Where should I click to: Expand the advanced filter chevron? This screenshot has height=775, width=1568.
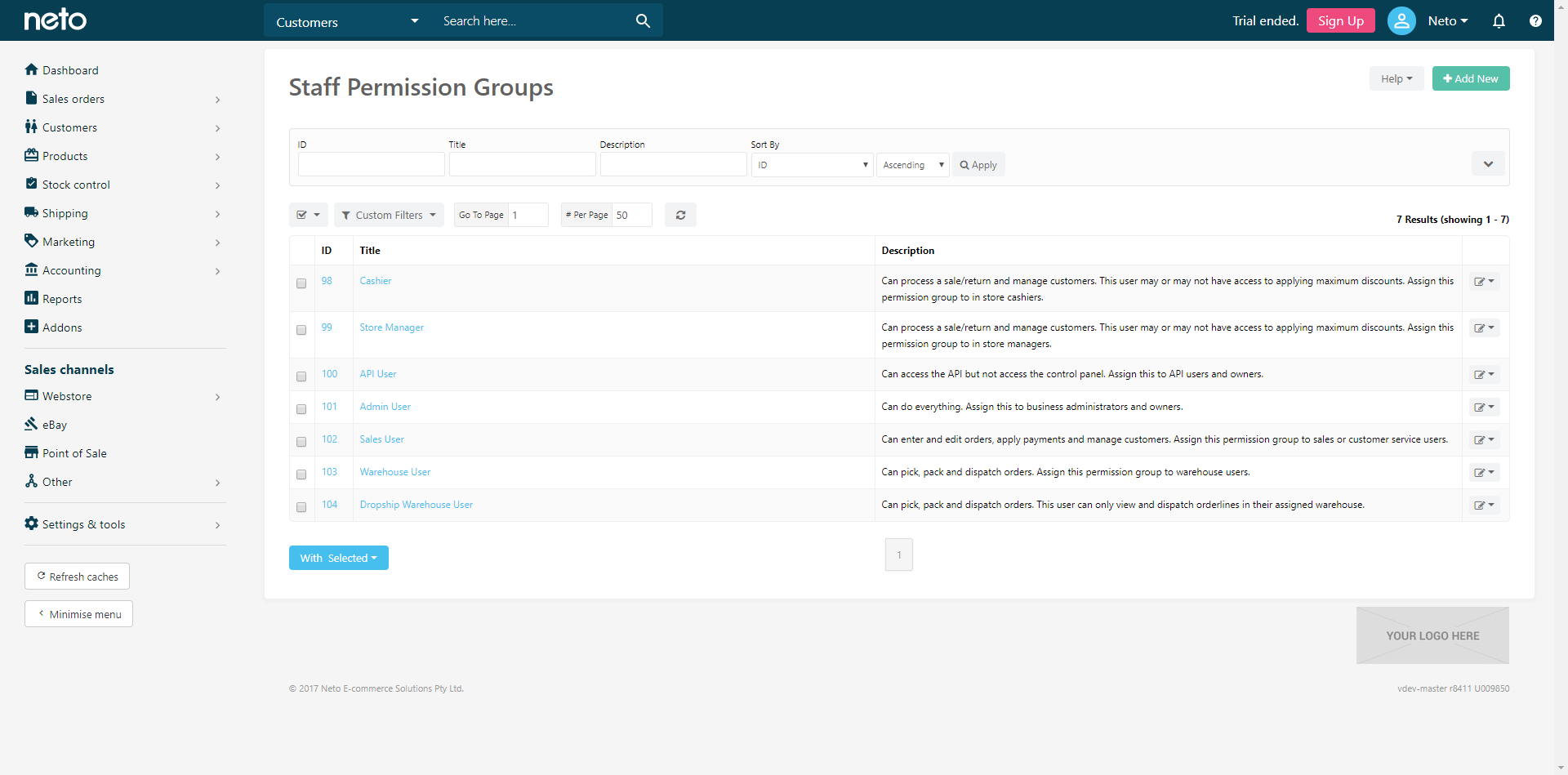(1488, 164)
